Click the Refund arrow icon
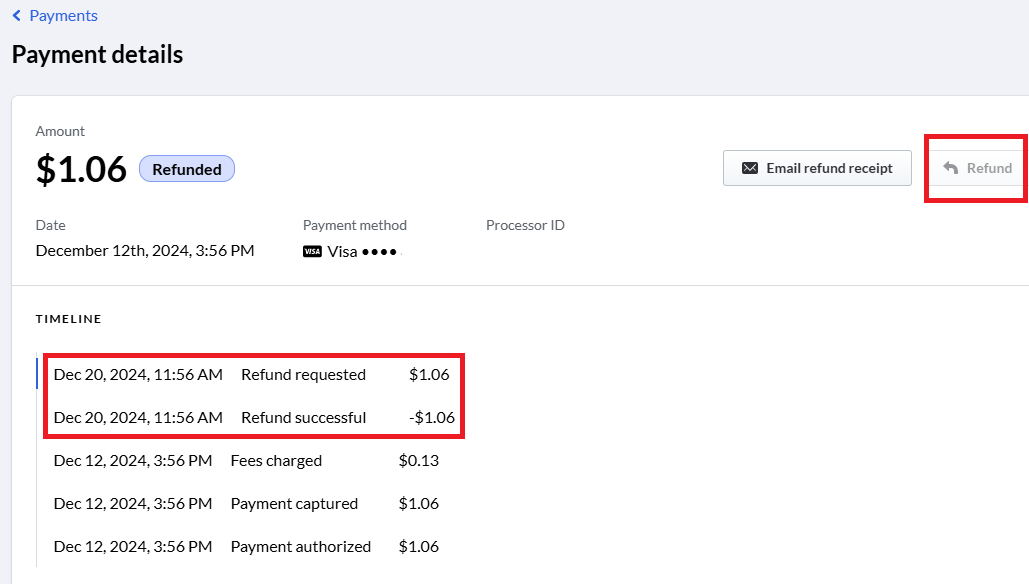This screenshot has width=1029, height=584. [950, 168]
